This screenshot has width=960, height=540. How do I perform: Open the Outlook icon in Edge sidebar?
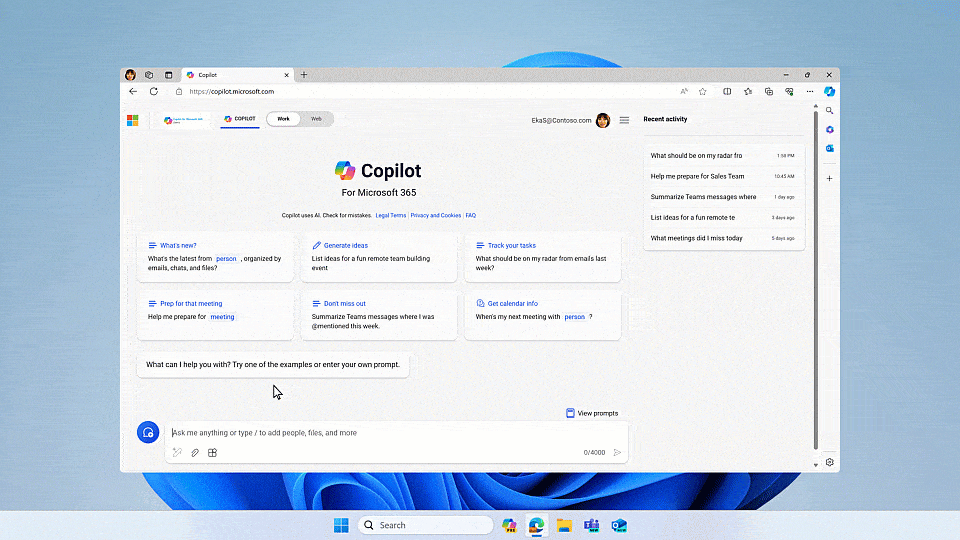tap(829, 148)
